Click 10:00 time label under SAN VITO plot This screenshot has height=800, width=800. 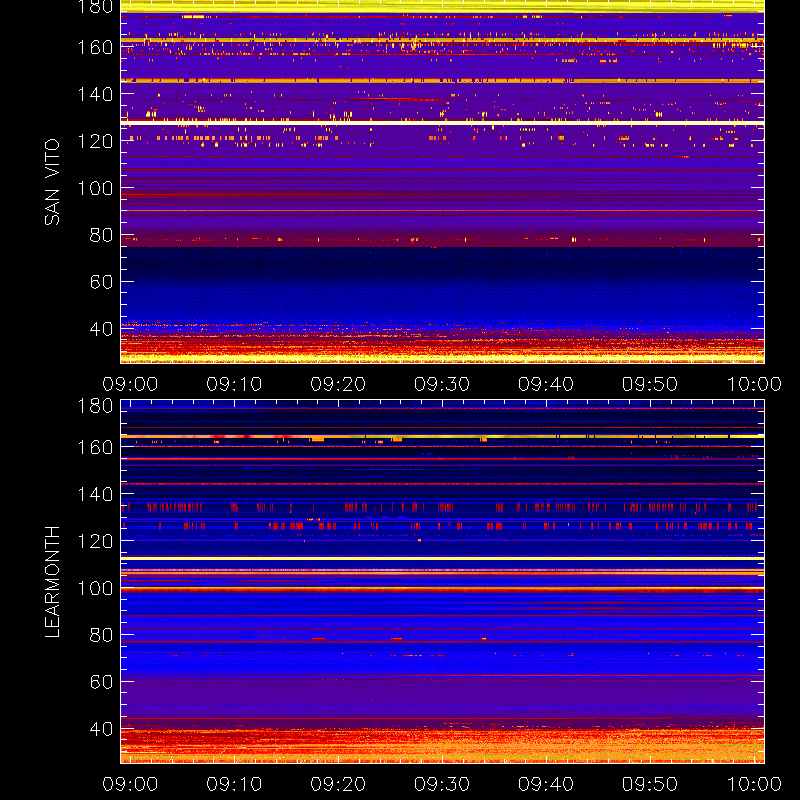point(754,384)
